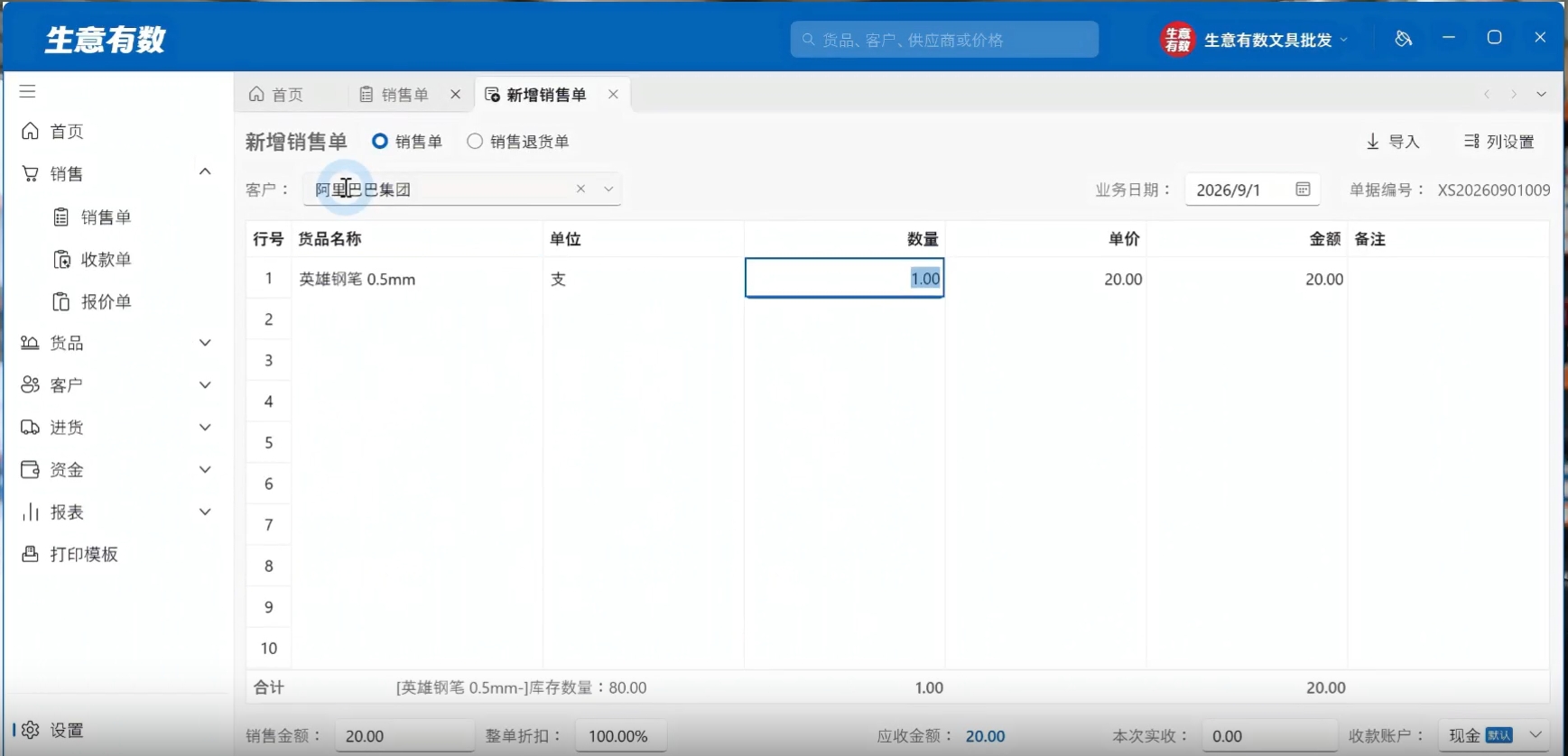The height and width of the screenshot is (756, 1568).
Task: Click the search box for 货品、客户、供应商或价格
Action: pyautogui.click(x=944, y=40)
